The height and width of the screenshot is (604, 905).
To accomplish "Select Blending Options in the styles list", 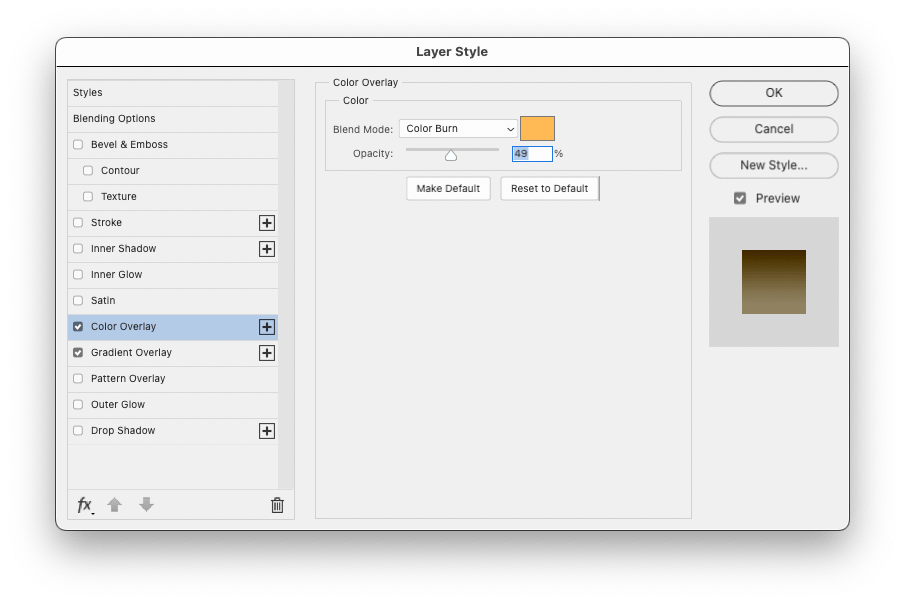I will (x=116, y=118).
